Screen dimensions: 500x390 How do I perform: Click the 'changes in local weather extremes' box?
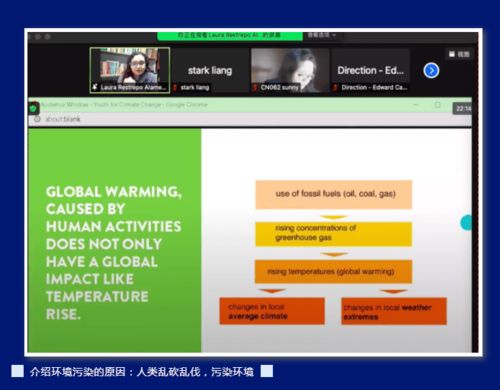(394, 311)
